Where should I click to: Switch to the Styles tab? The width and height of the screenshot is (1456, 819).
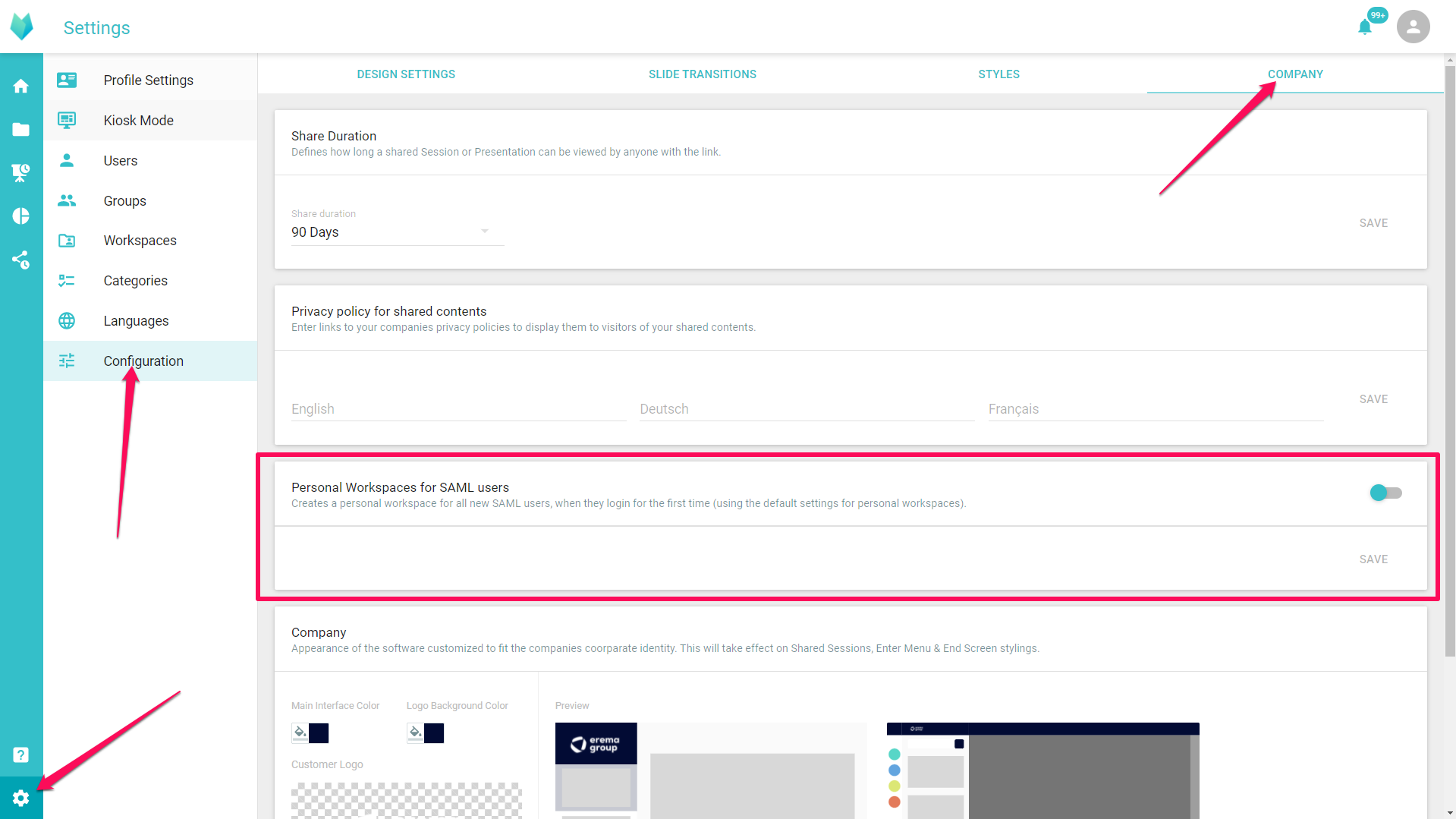[x=998, y=74]
